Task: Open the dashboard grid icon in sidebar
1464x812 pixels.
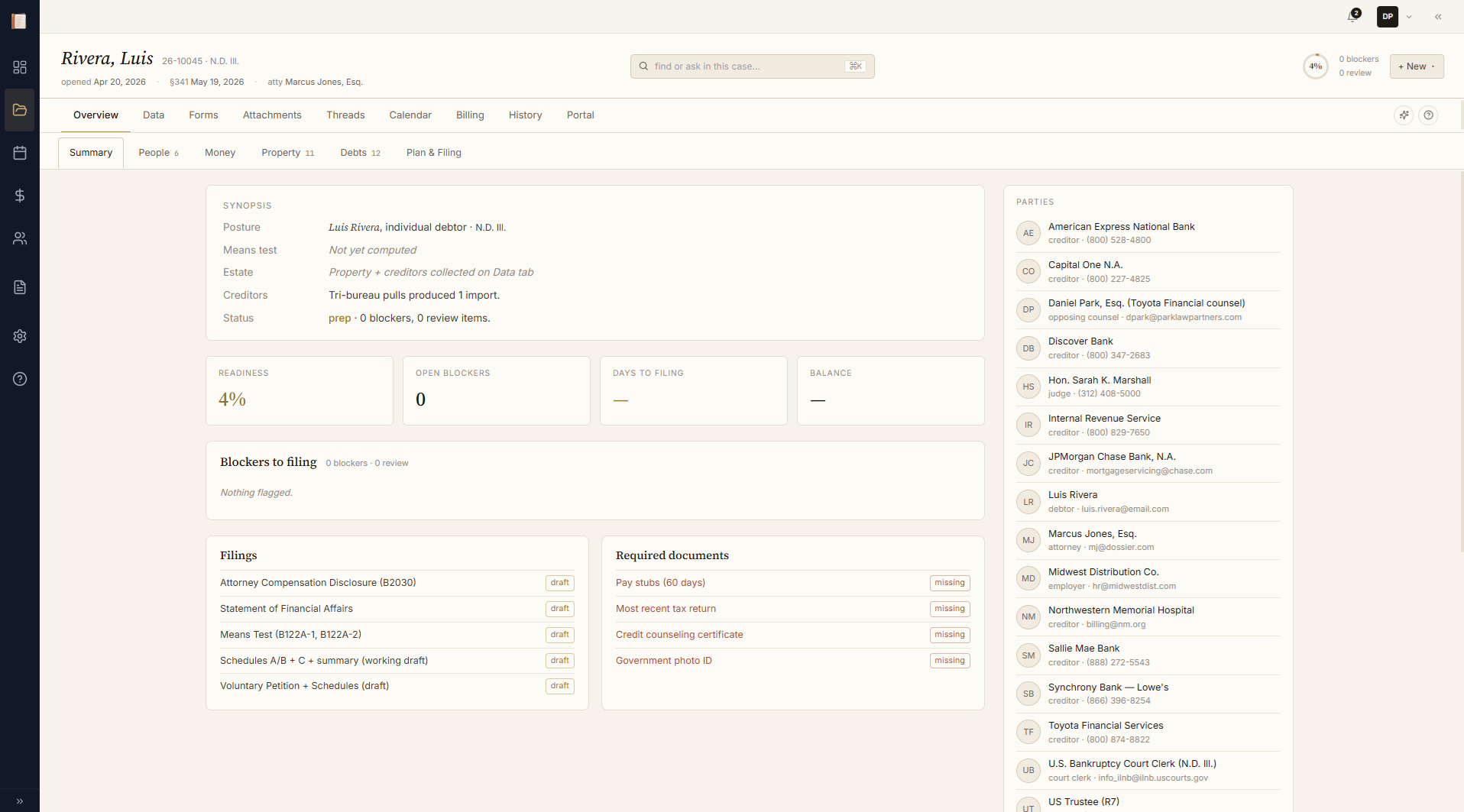Action: pos(20,67)
